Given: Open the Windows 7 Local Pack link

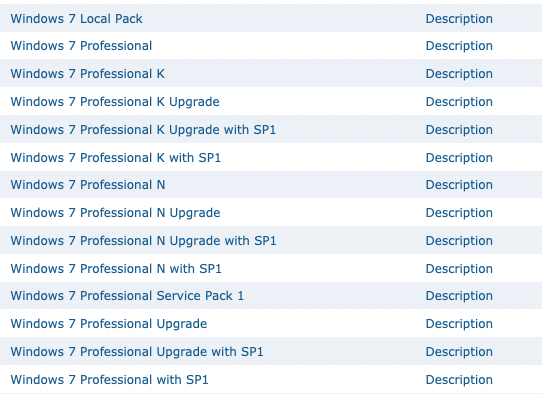Looking at the screenshot, I should click(76, 19).
